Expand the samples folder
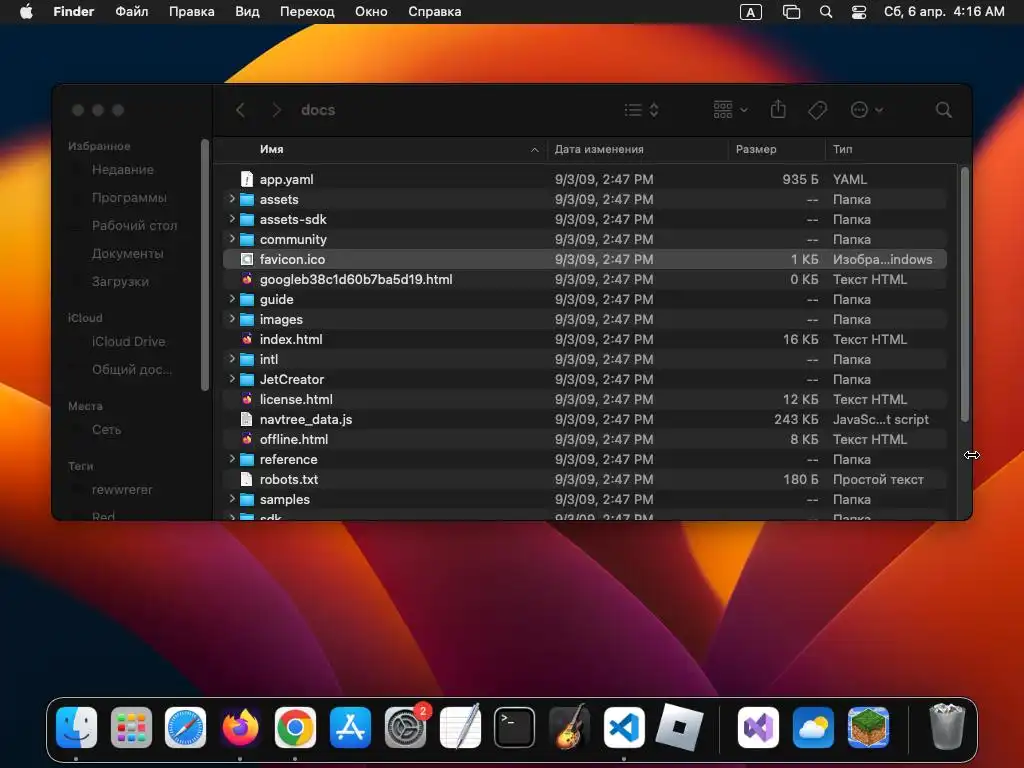This screenshot has height=768, width=1024. click(232, 499)
